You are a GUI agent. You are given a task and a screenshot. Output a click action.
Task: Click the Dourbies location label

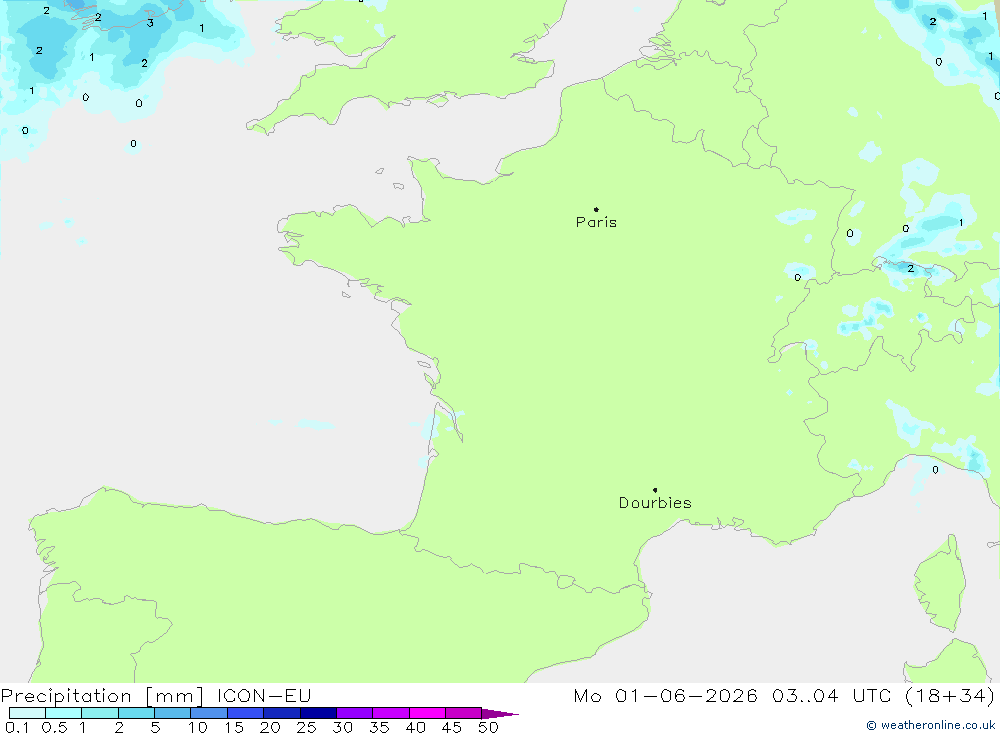point(655,503)
